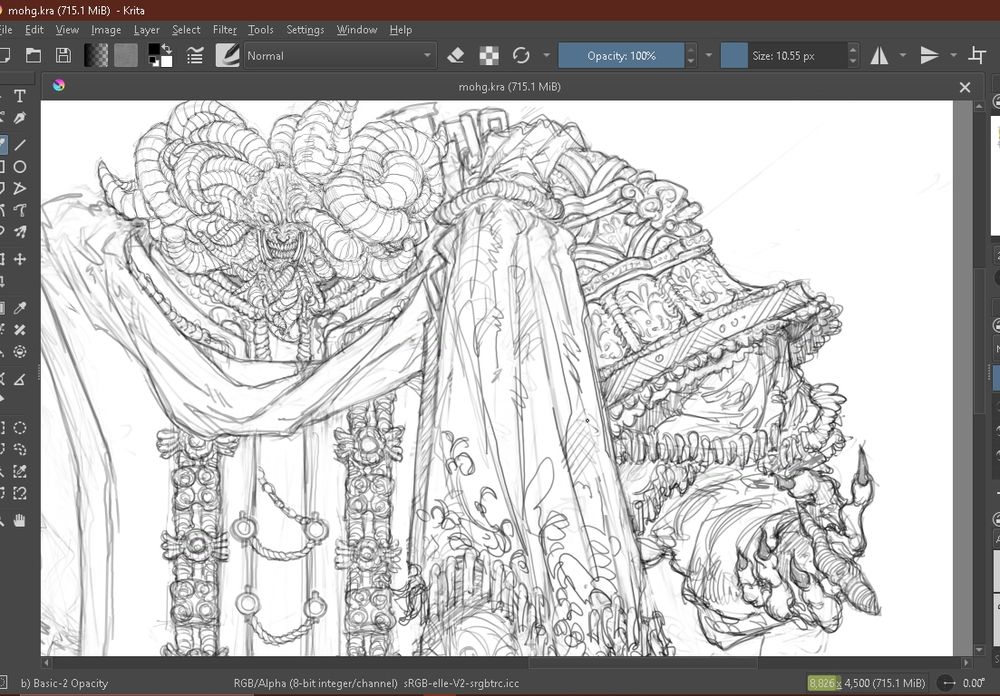Screen dimensions: 1000x696
Task: Open the Edit menu
Action: (34, 29)
